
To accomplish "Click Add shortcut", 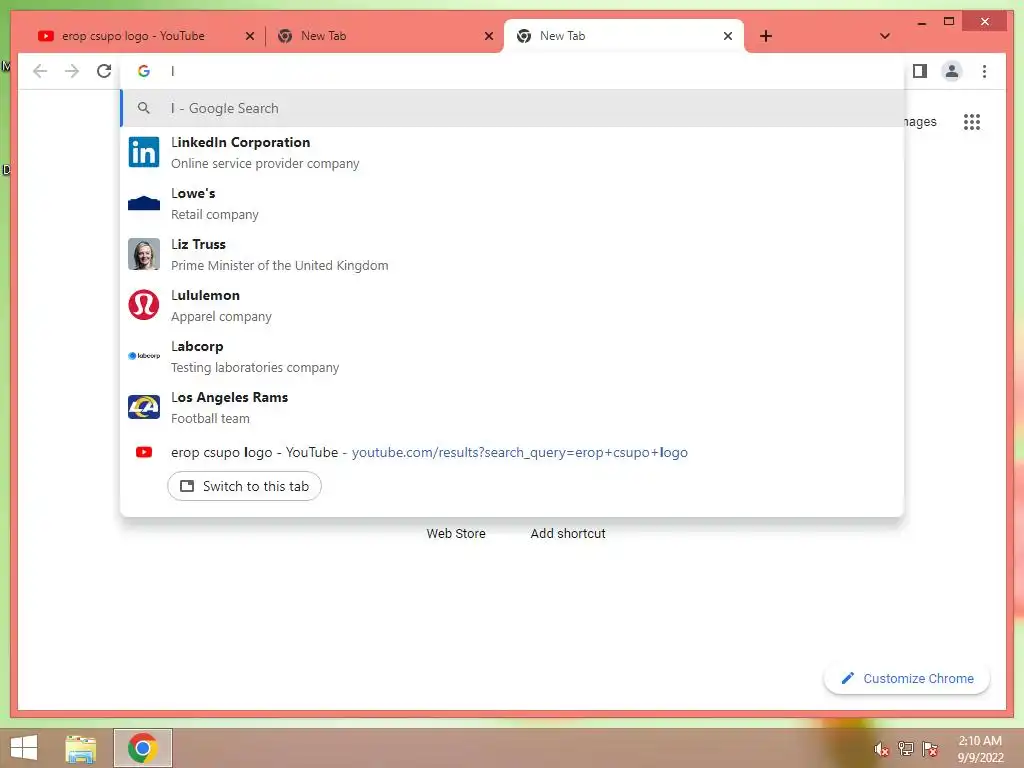I will coord(568,534).
